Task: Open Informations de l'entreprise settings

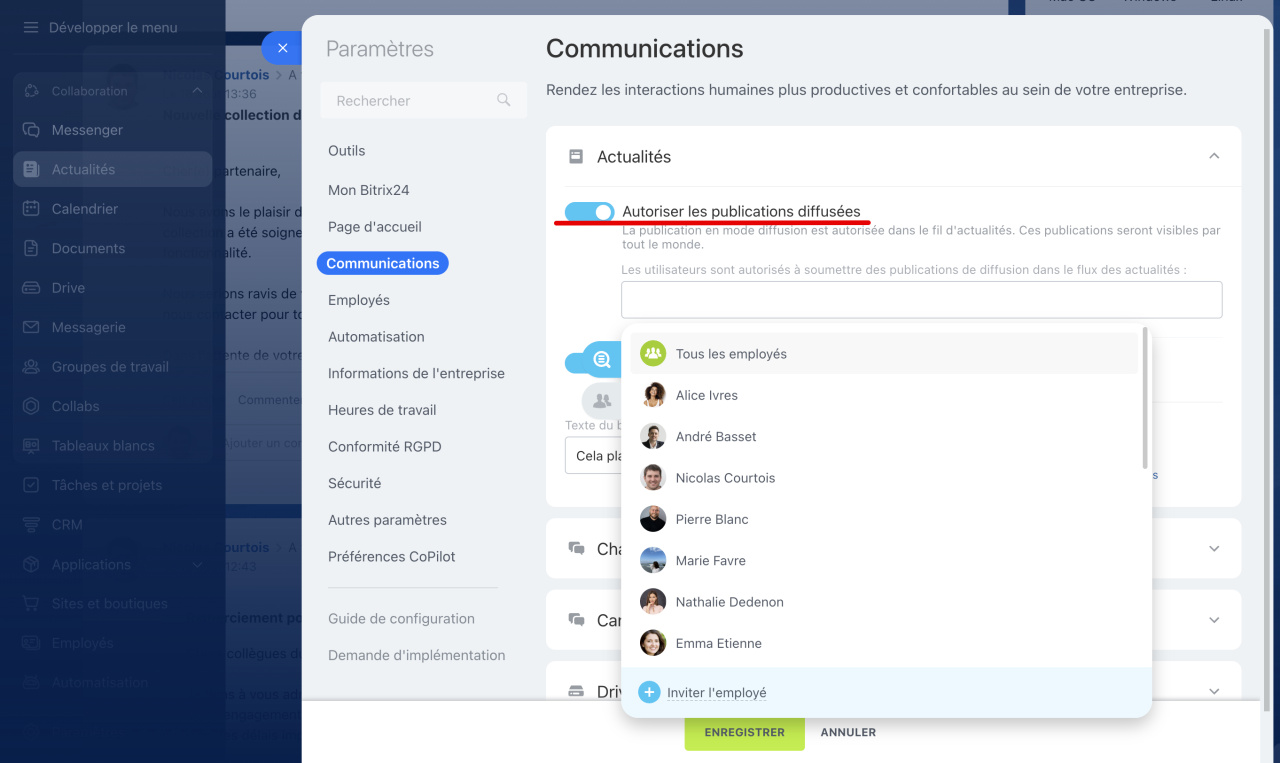Action: tap(416, 373)
